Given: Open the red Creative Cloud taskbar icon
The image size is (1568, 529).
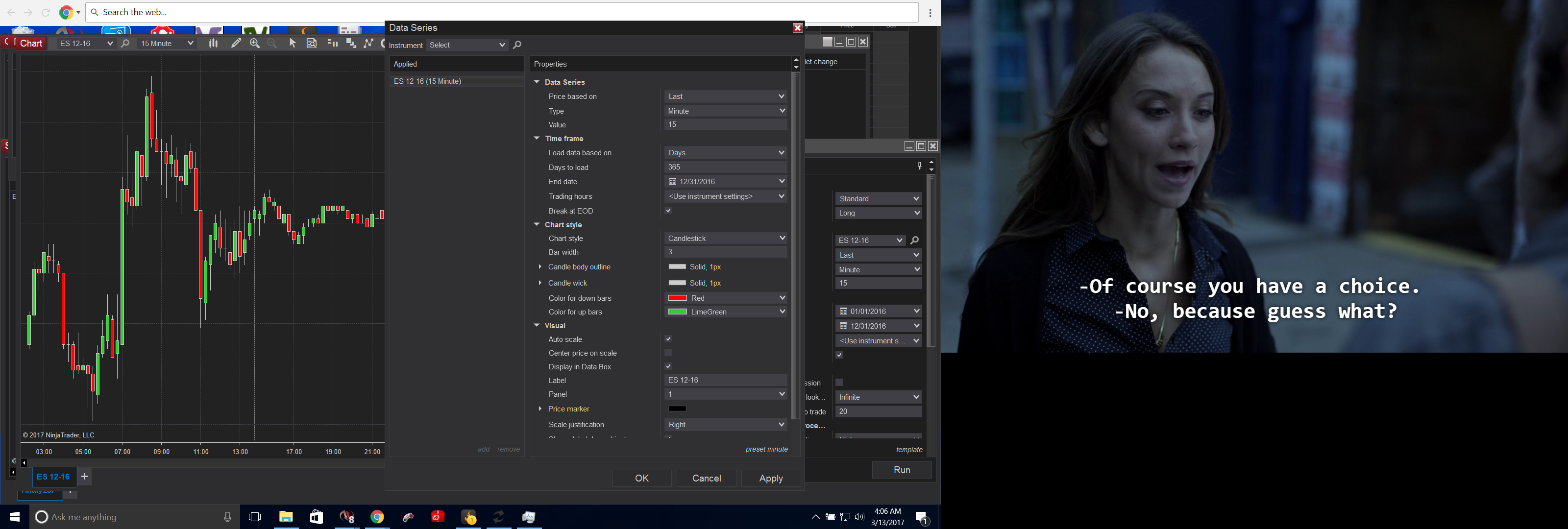Looking at the screenshot, I should coord(438,517).
